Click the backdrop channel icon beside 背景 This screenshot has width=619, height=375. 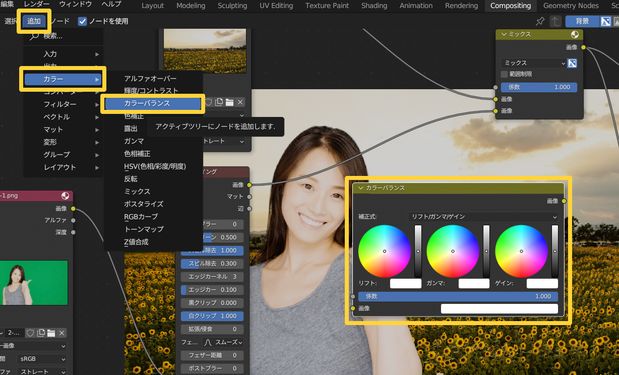605,21
